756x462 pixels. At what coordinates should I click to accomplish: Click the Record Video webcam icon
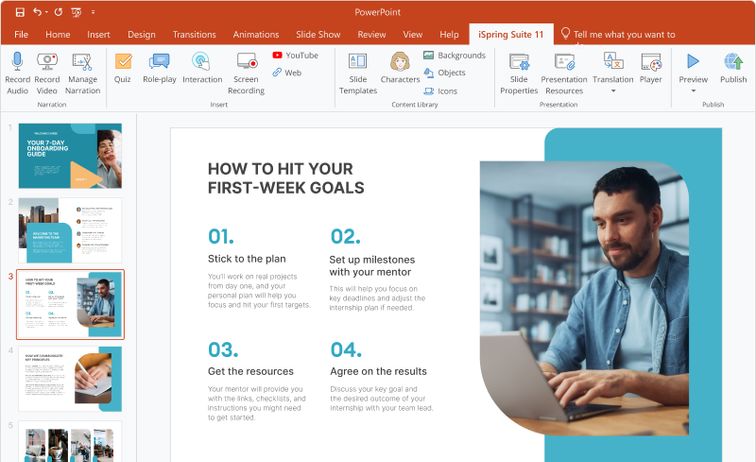point(47,61)
